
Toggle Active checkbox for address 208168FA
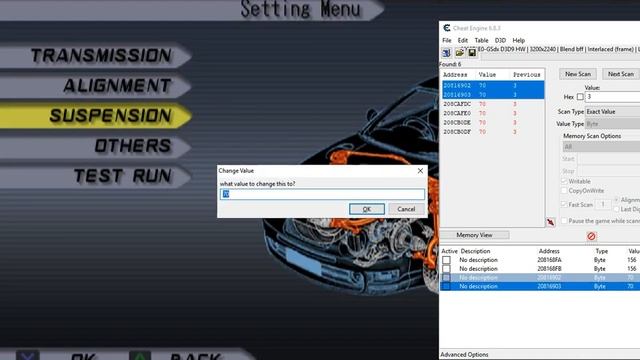446,260
